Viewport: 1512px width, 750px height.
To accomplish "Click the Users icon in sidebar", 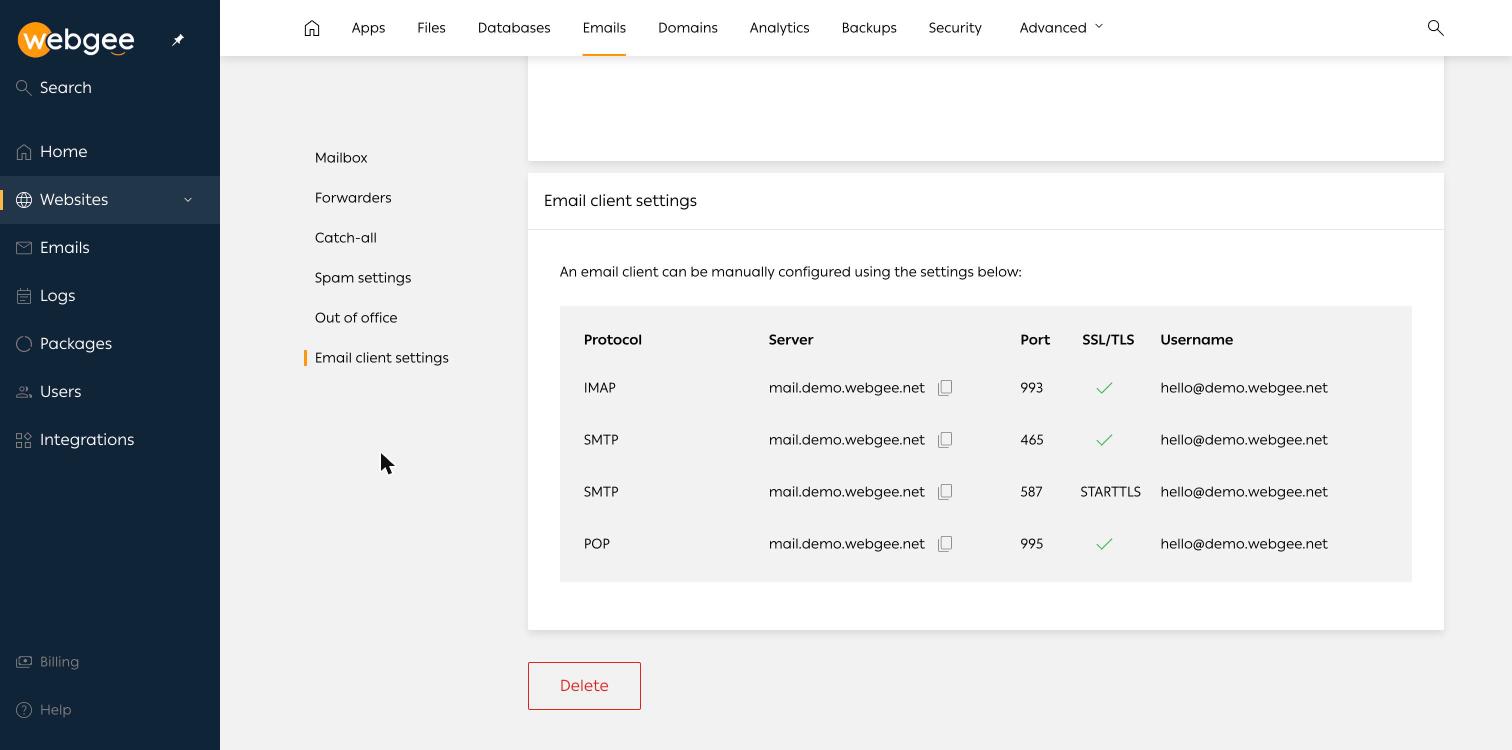I will coord(24,392).
